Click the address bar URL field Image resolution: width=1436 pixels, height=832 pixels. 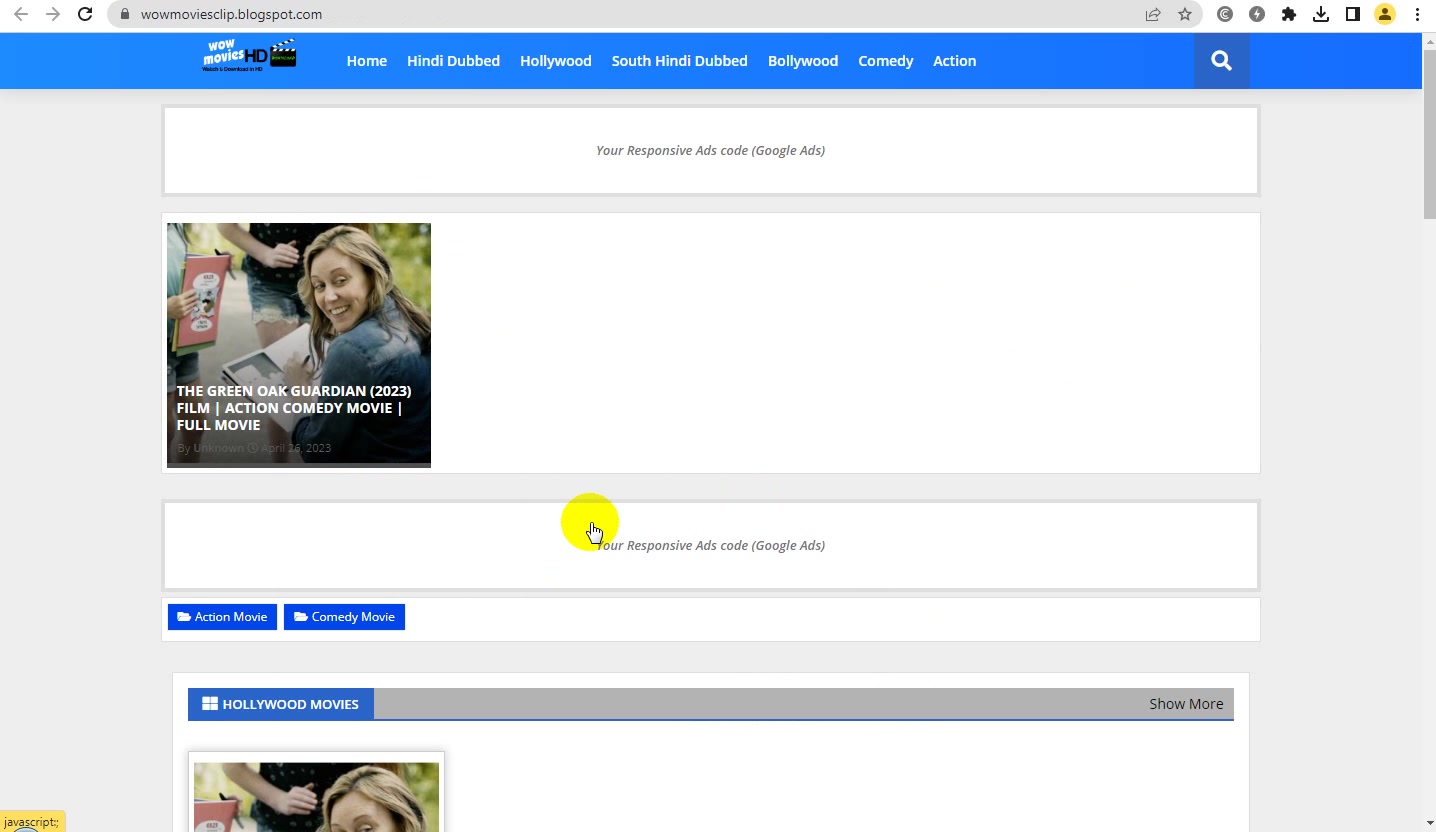(x=640, y=14)
